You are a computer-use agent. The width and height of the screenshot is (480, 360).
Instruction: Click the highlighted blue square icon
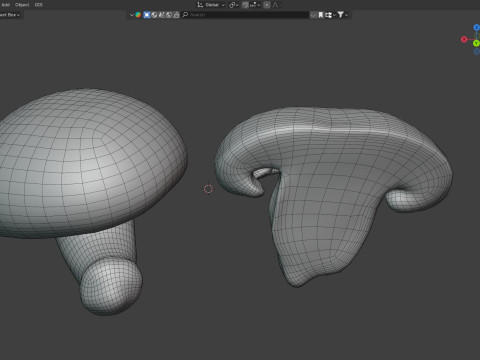pyautogui.click(x=147, y=15)
